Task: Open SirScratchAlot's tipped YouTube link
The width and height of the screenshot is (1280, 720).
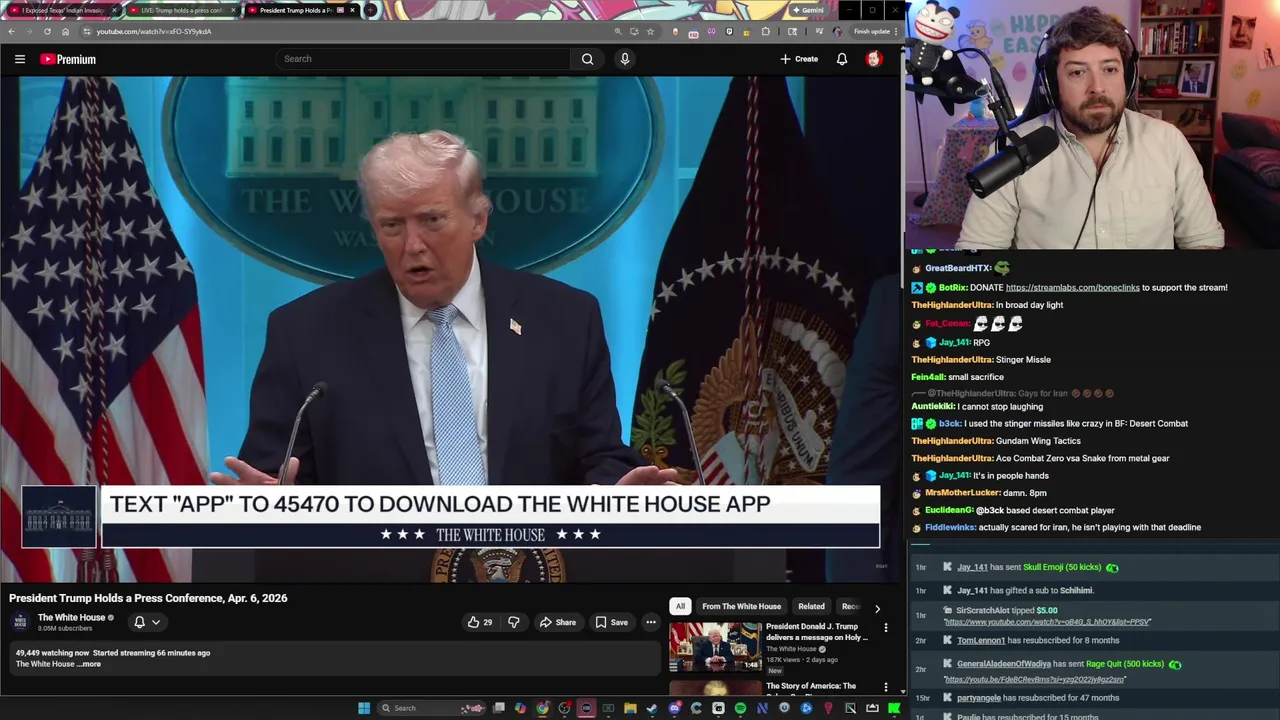Action: (1047, 622)
